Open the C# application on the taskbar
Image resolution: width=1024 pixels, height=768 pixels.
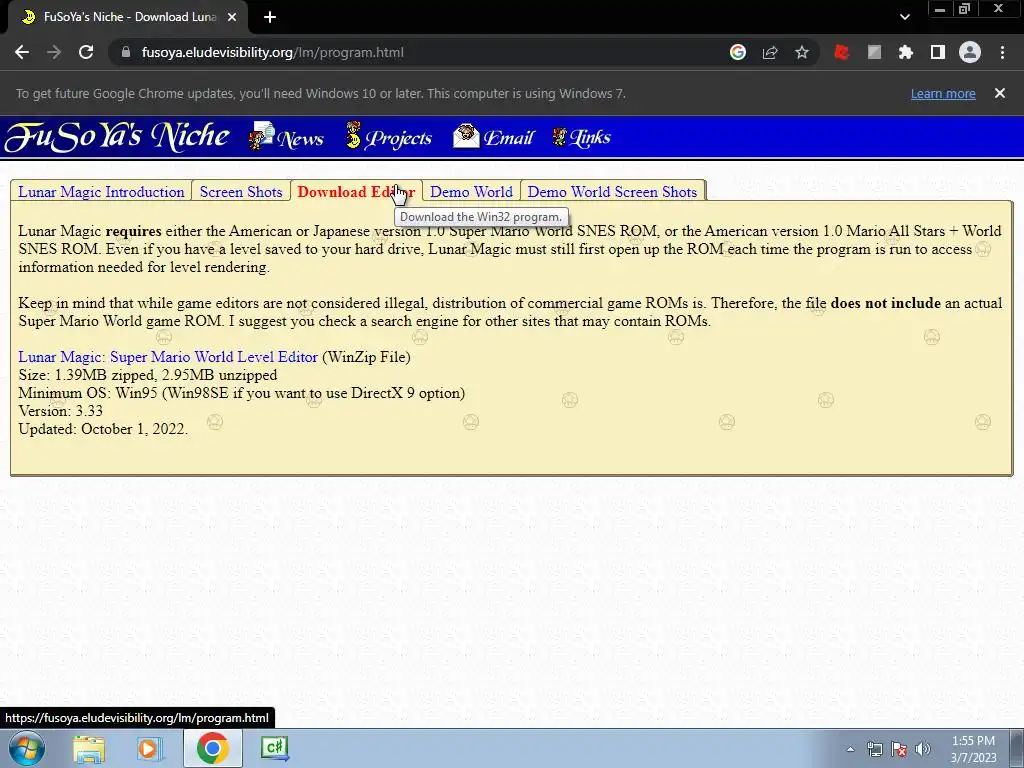(274, 748)
